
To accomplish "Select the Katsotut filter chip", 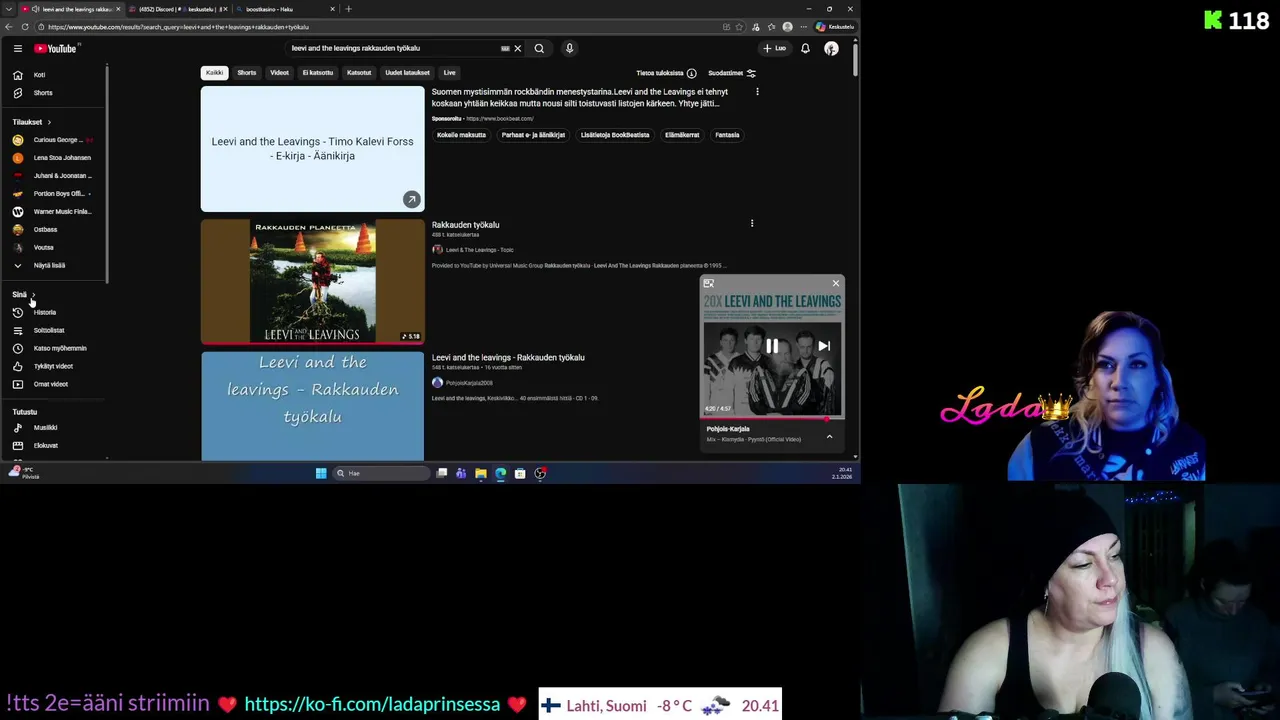I will tap(359, 73).
